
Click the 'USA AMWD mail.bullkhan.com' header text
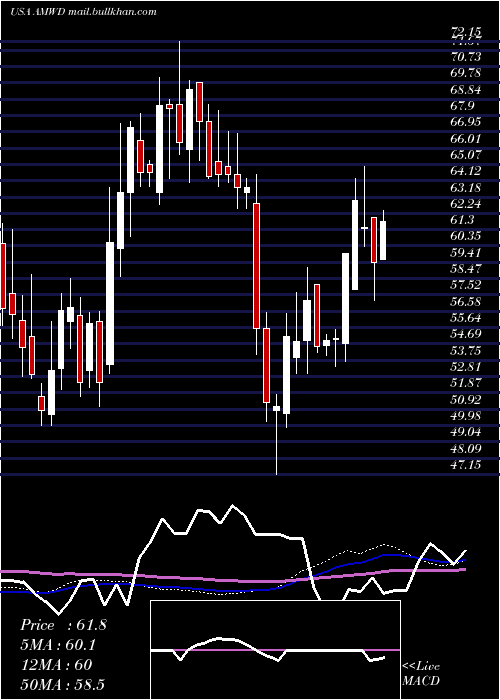tap(83, 12)
